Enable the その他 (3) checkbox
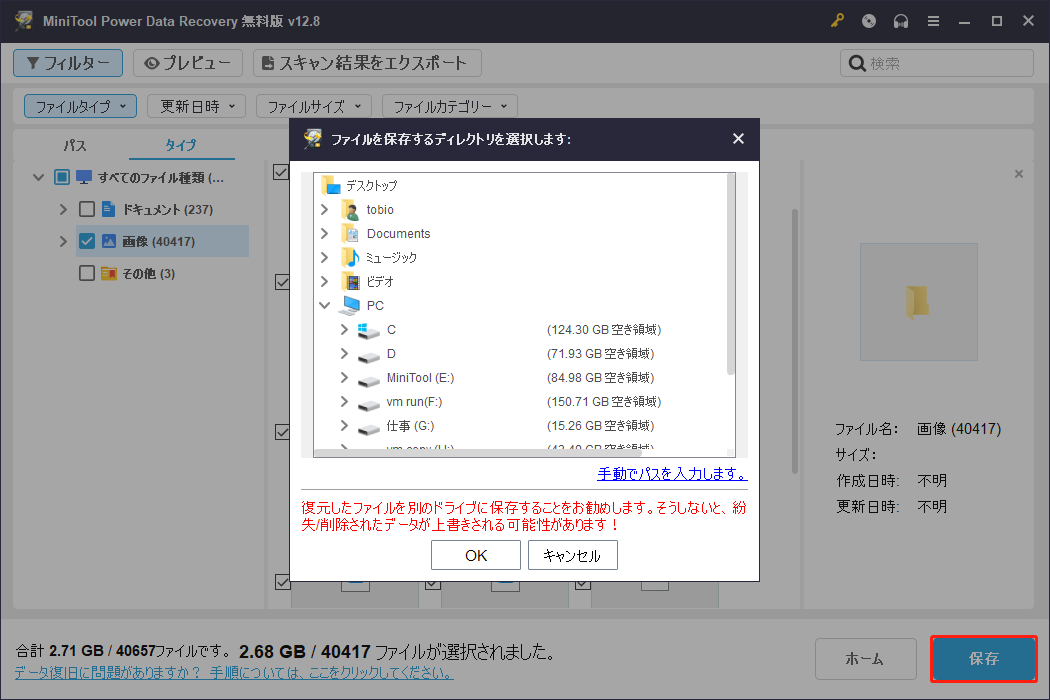This screenshot has height=700, width=1050. (x=86, y=272)
